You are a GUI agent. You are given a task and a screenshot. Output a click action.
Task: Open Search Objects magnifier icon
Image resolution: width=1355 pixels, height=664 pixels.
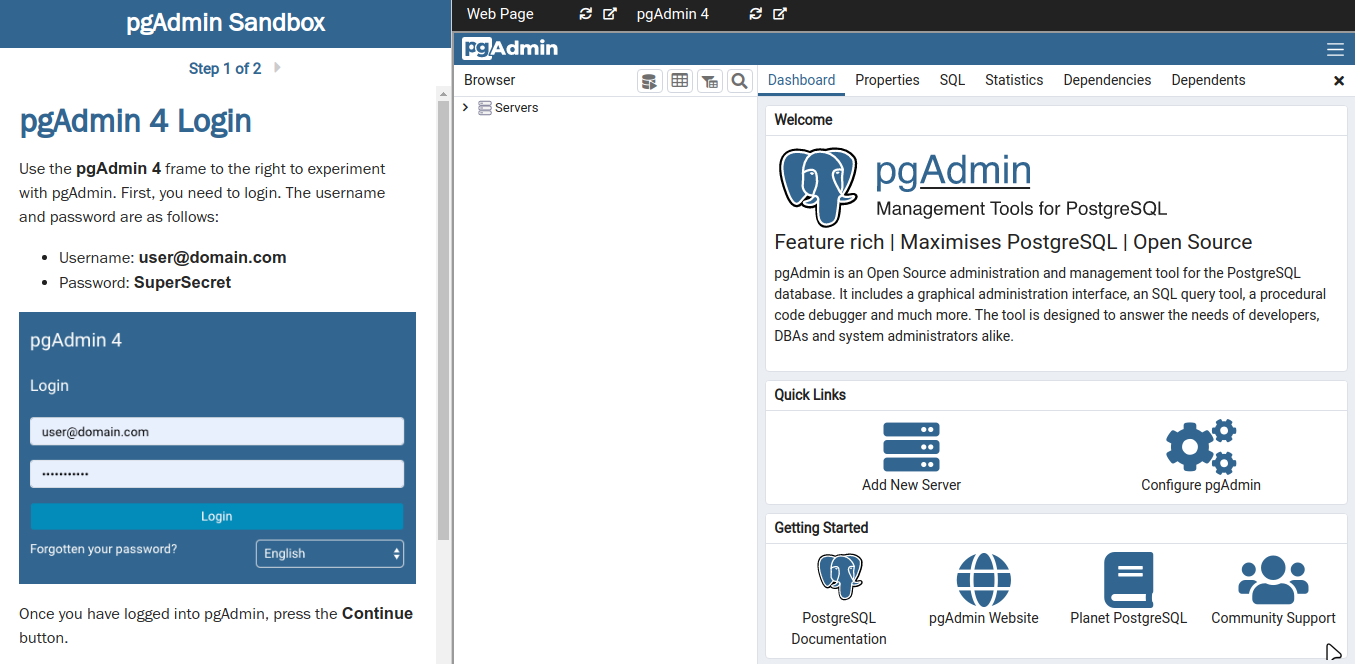click(x=739, y=81)
